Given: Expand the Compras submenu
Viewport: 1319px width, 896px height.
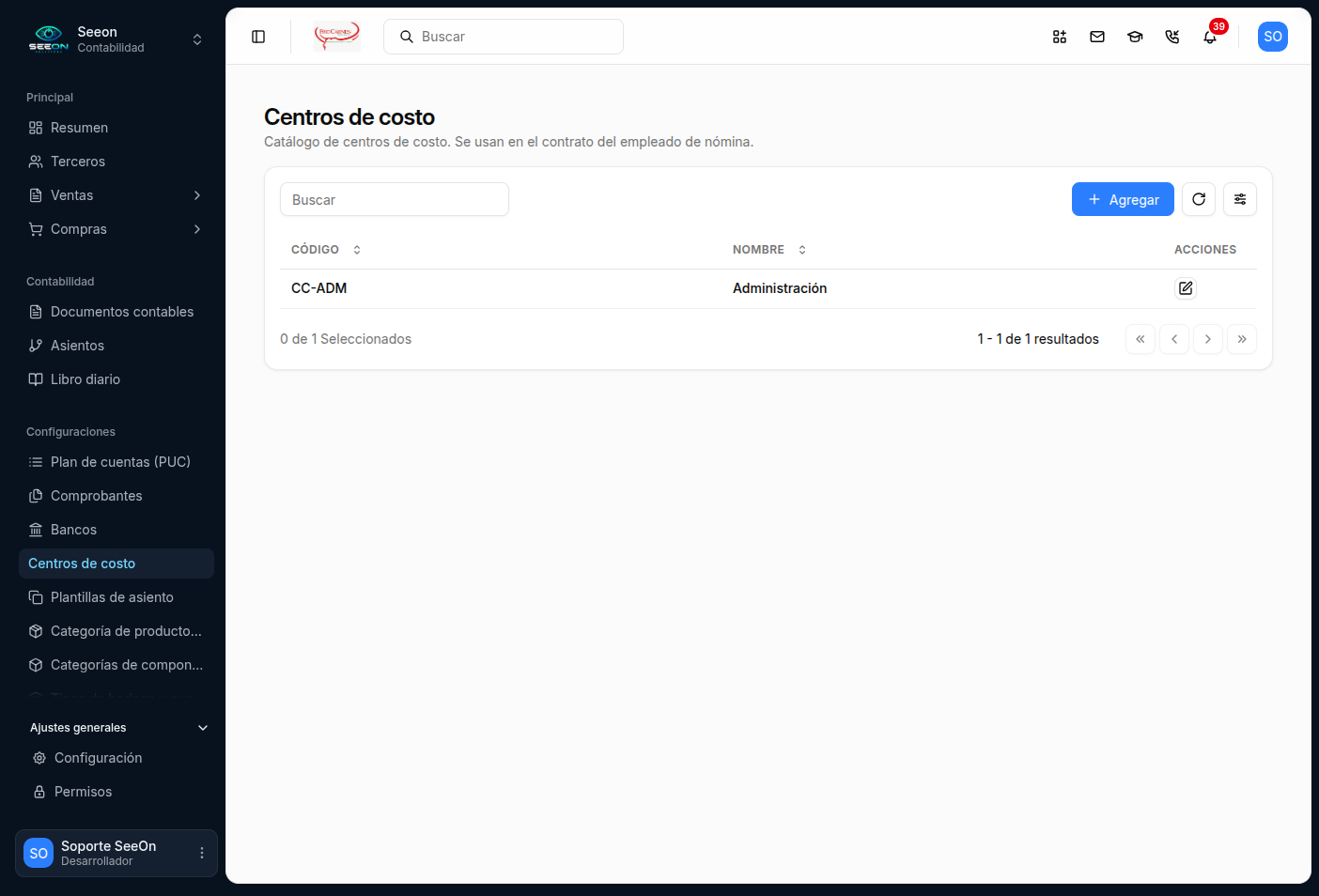Looking at the screenshot, I should coord(116,229).
